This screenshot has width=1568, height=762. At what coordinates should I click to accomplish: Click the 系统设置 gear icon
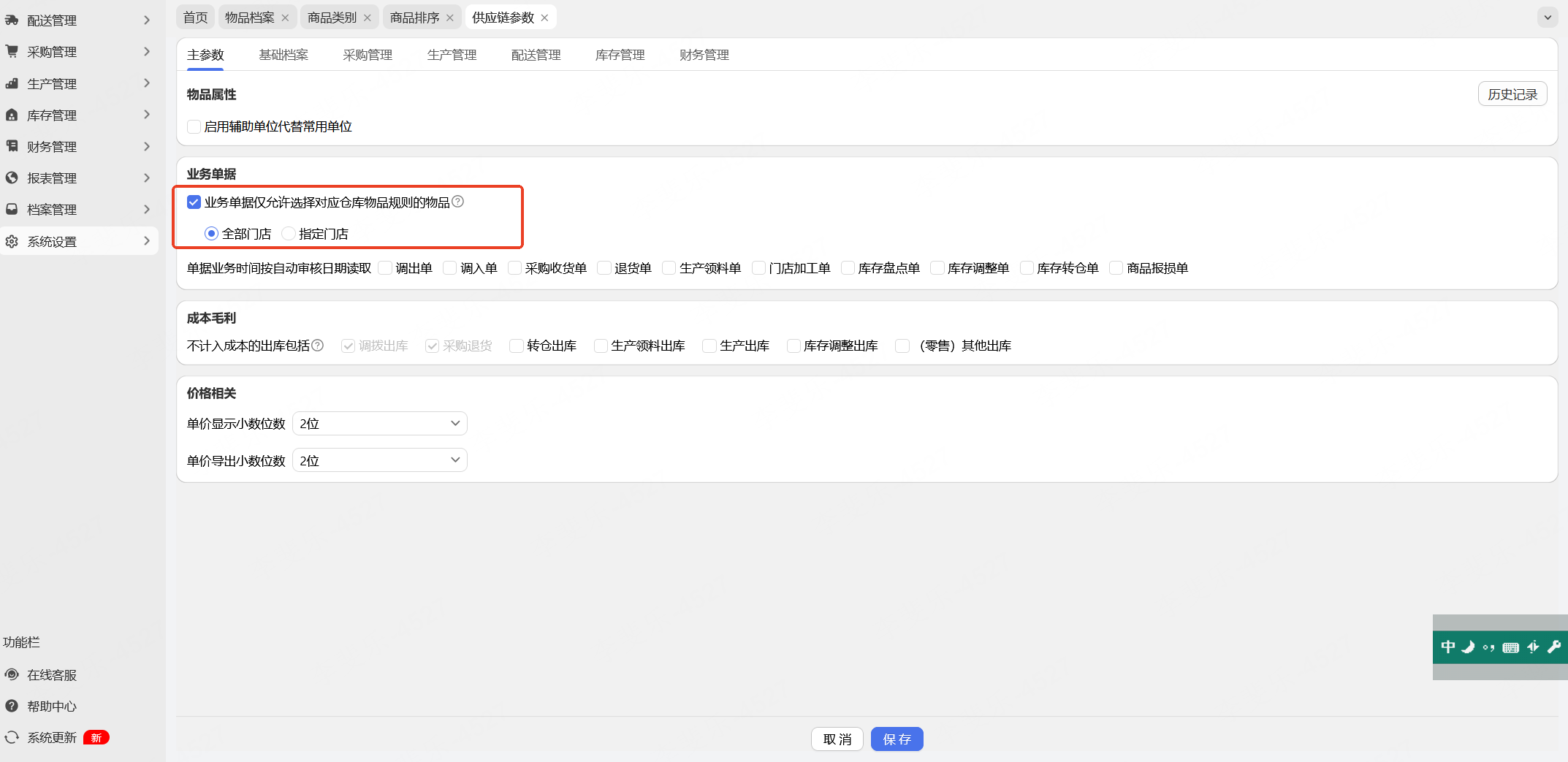[x=12, y=241]
